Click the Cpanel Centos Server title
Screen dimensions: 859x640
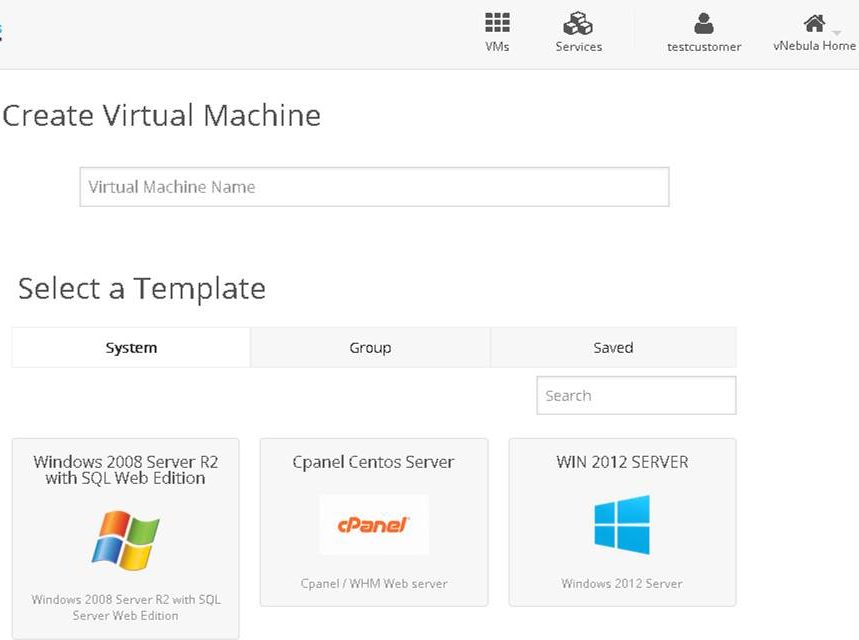click(373, 462)
